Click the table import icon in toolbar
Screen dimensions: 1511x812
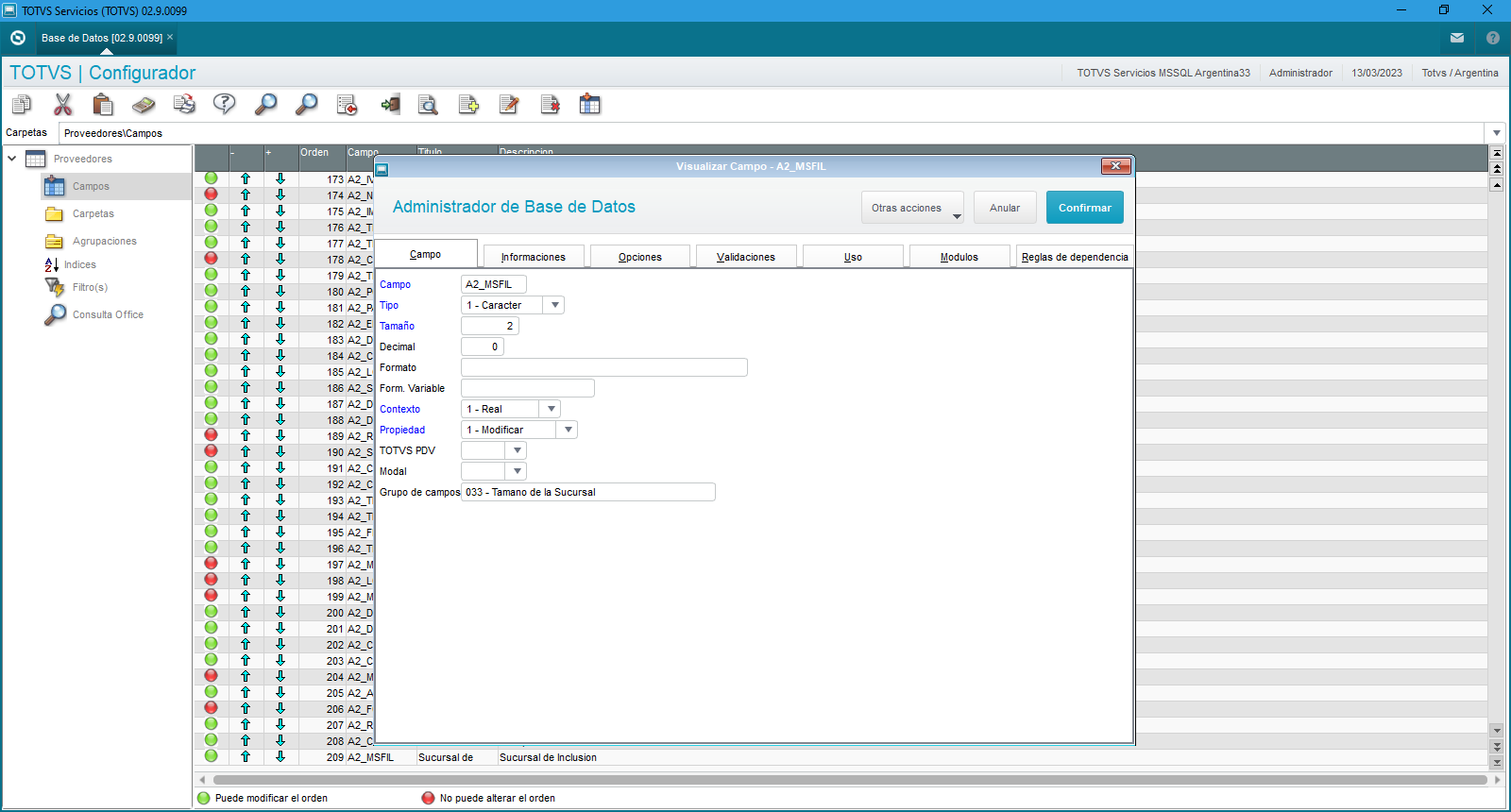click(590, 104)
